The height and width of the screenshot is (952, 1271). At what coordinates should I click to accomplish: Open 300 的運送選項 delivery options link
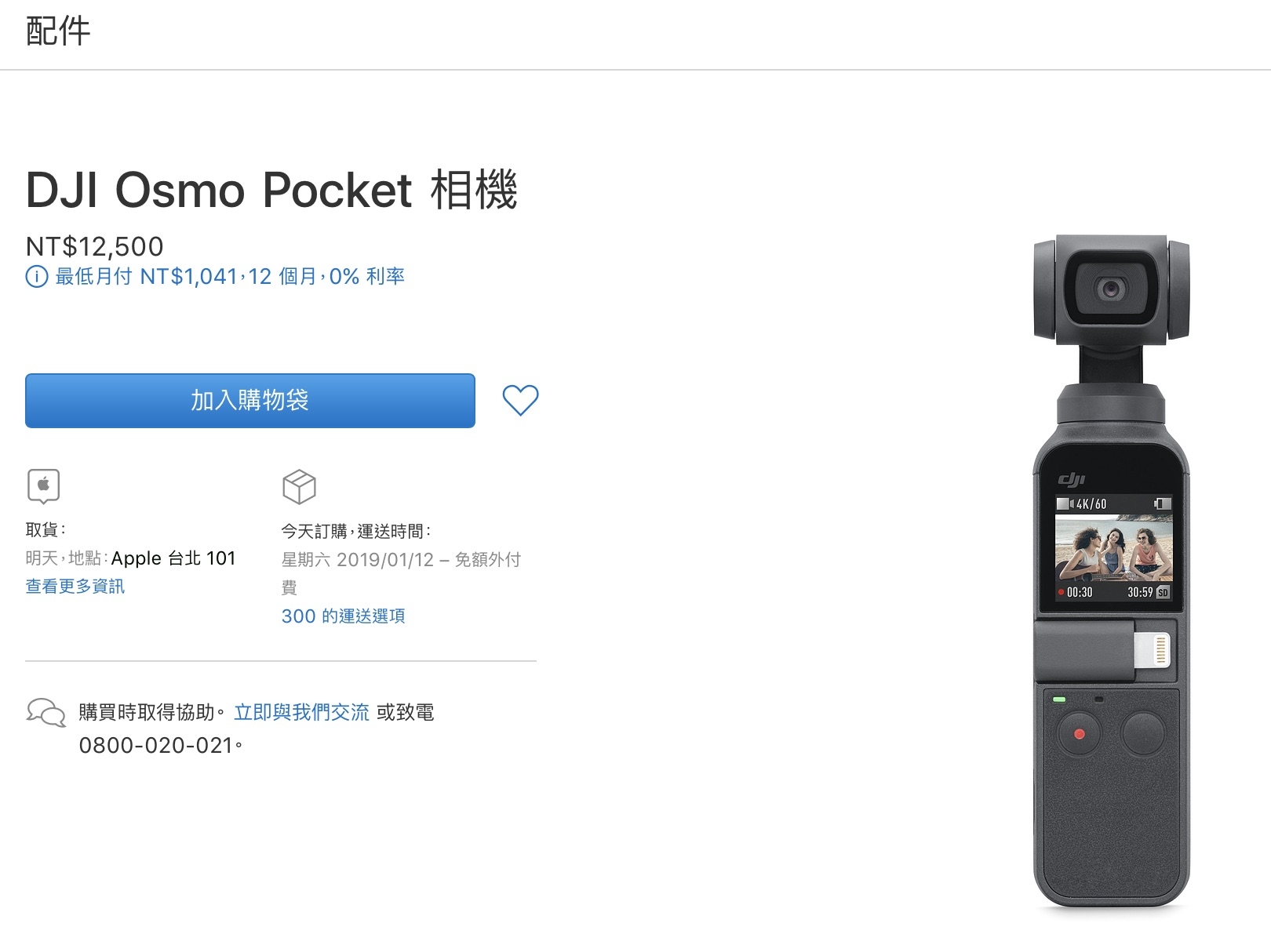click(344, 616)
